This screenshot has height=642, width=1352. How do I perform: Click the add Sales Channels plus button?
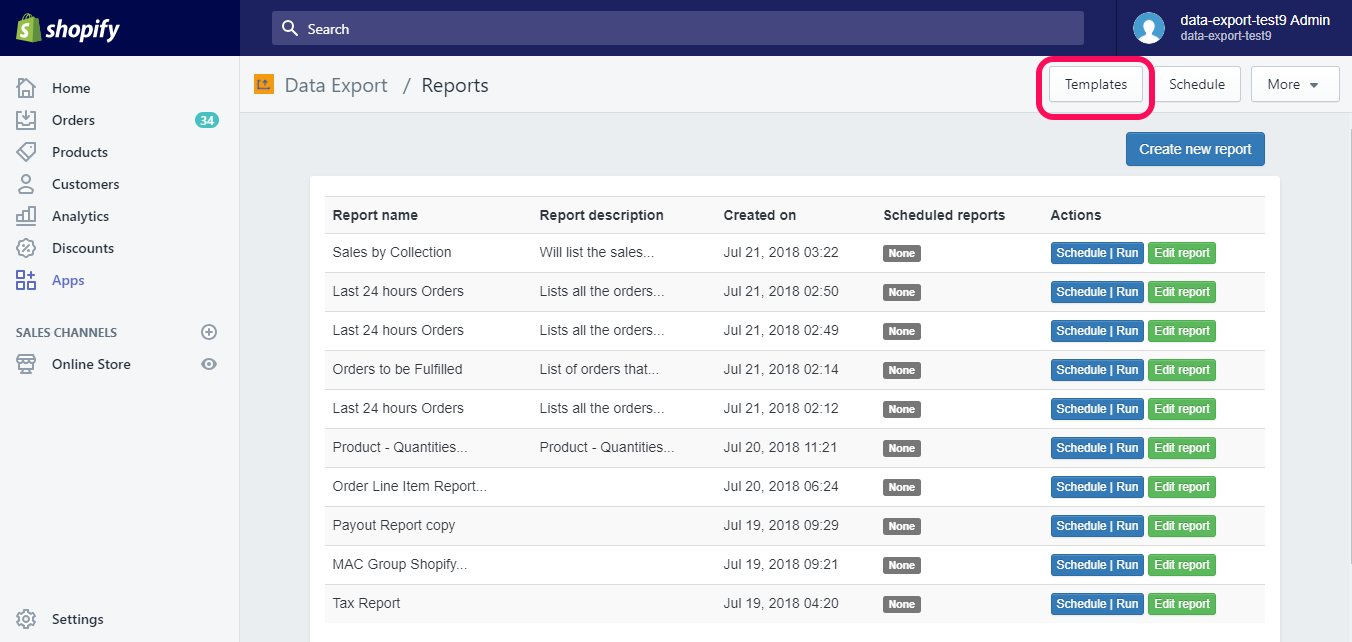209,331
